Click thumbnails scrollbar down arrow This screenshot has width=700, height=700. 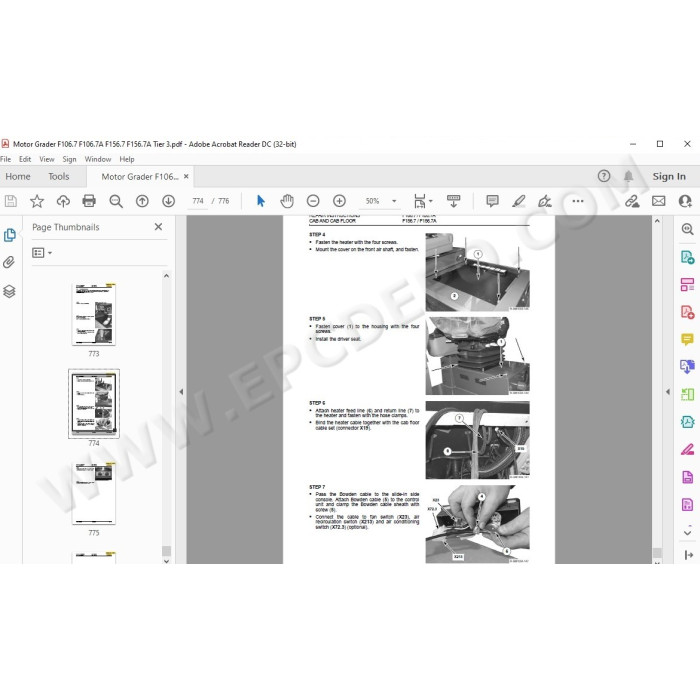pyautogui.click(x=167, y=561)
